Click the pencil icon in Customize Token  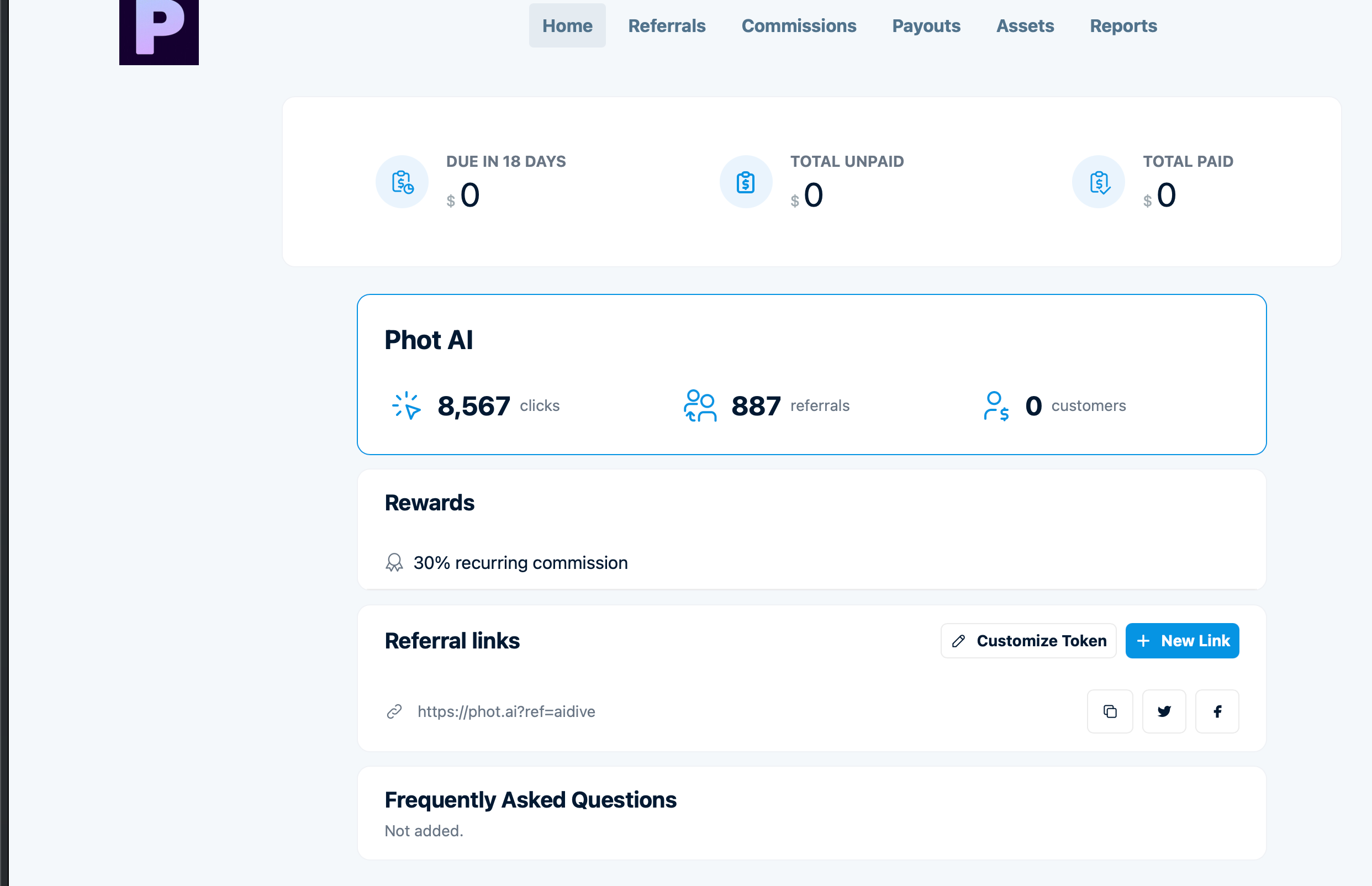coord(958,641)
